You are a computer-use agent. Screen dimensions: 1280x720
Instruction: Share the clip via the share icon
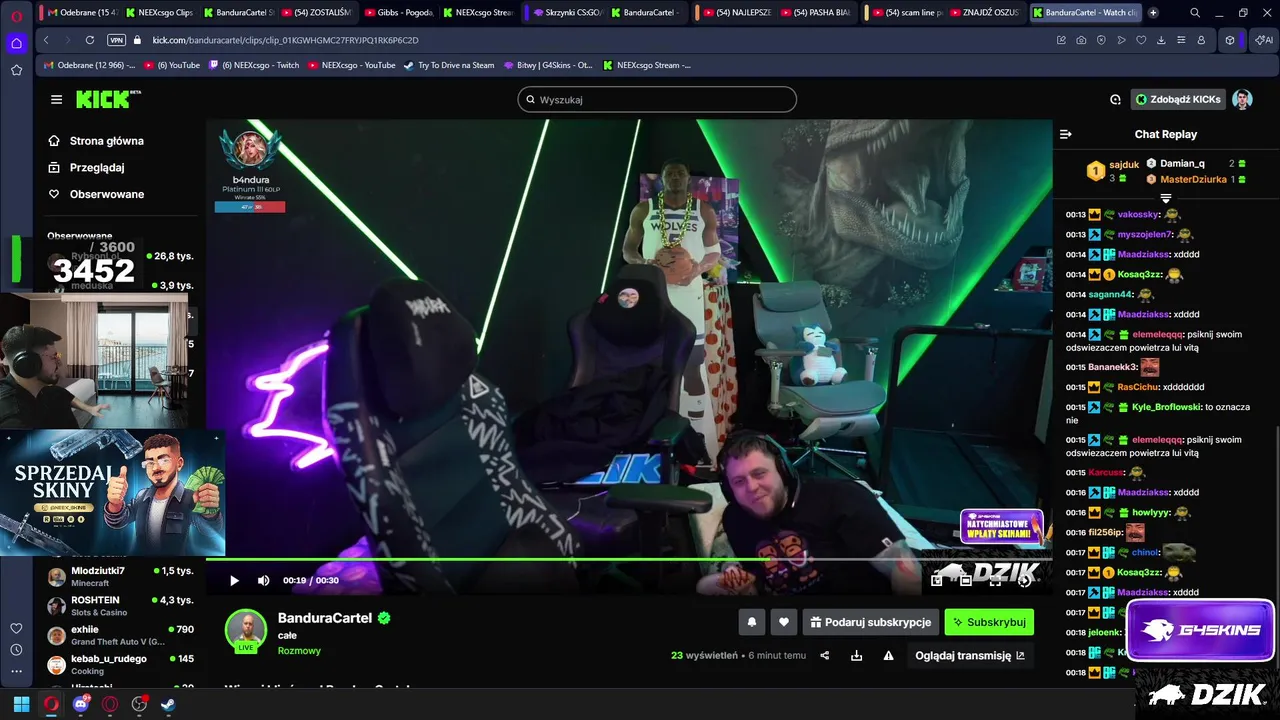(825, 656)
